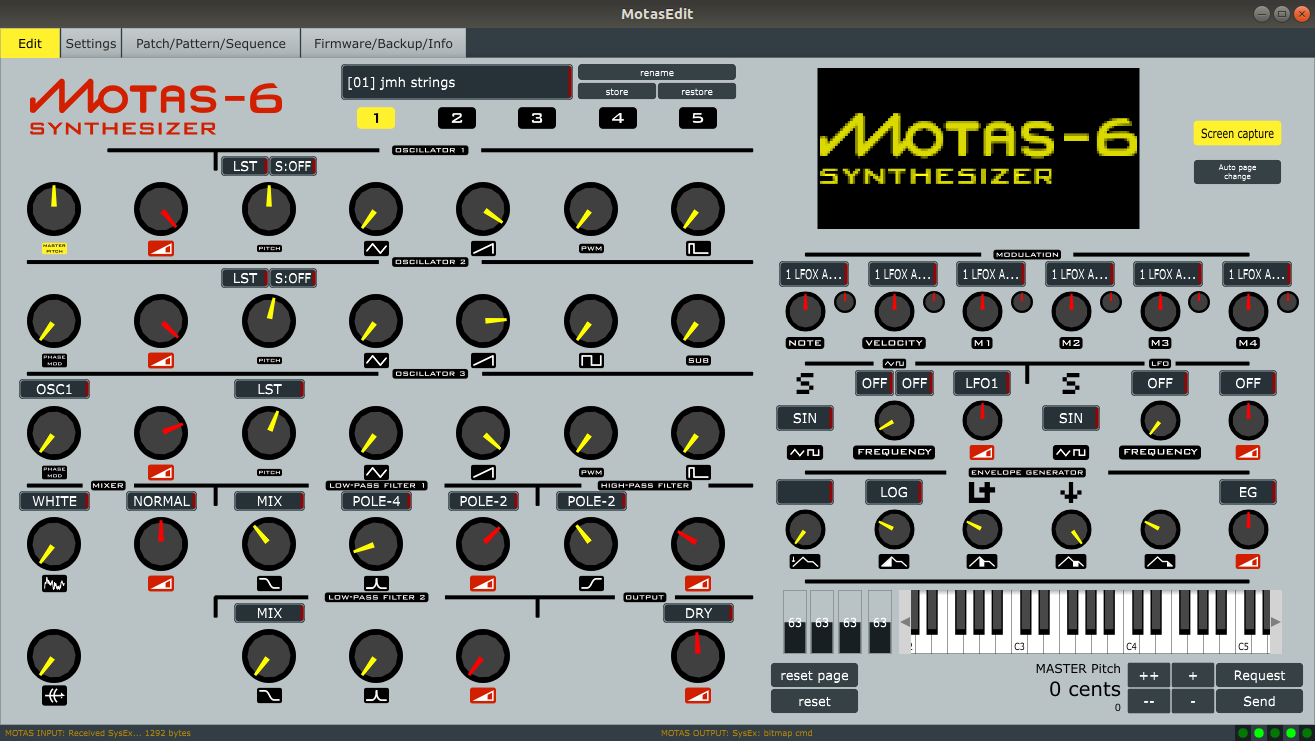Click Low-pass filter 2 resonance peak icon

point(376,695)
